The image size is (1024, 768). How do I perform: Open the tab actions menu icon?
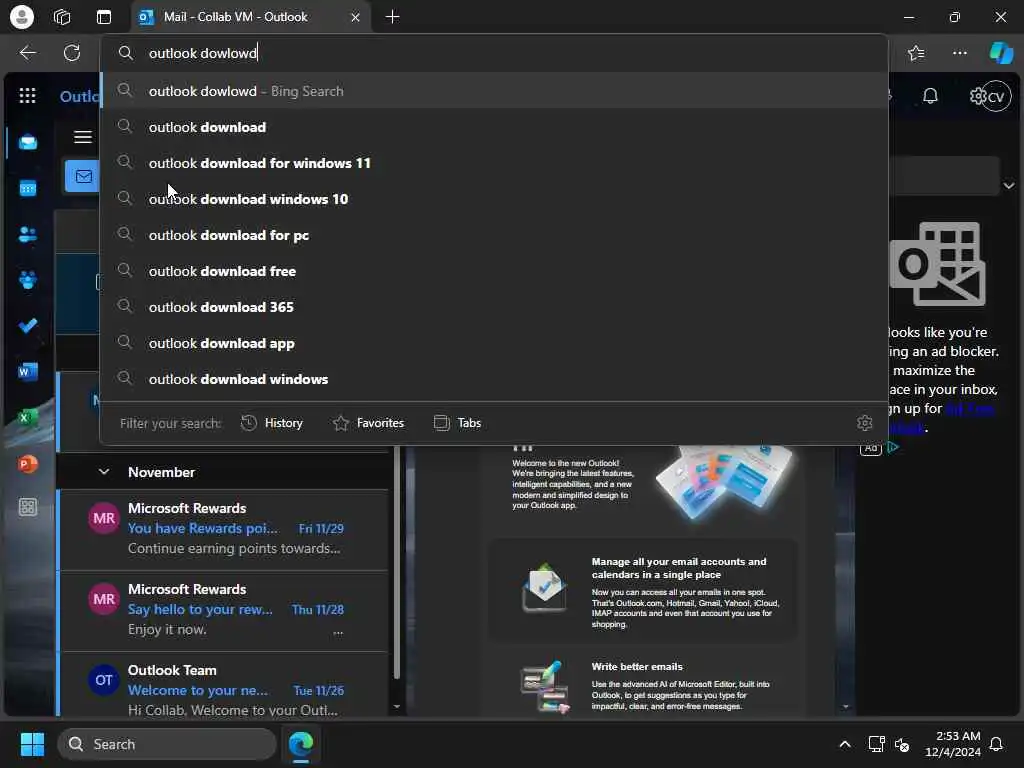[x=104, y=17]
